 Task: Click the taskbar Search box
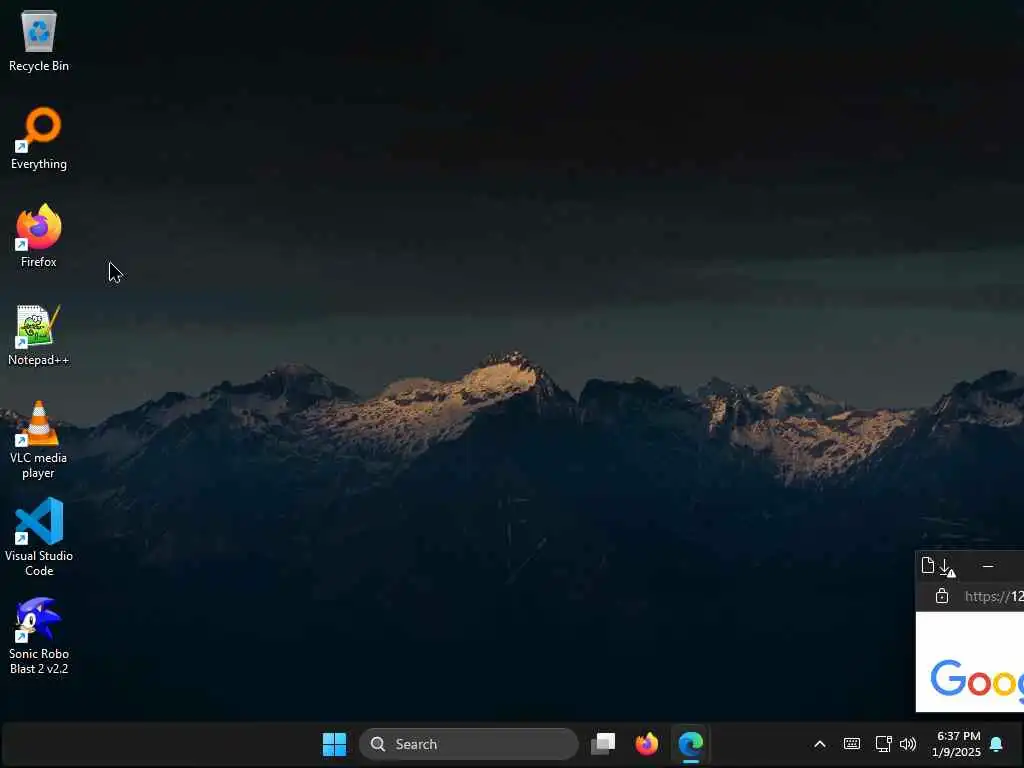[x=469, y=744]
